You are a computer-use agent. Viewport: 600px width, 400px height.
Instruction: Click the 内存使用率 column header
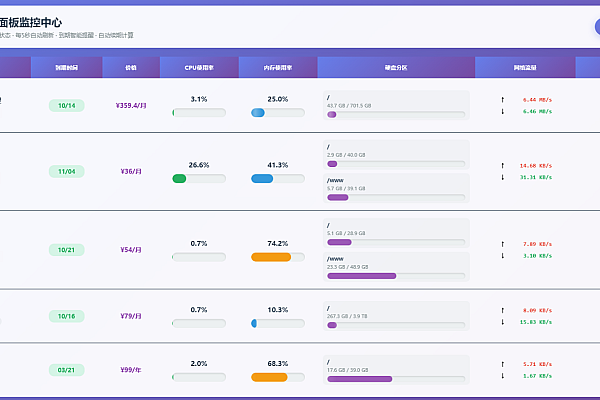click(277, 68)
